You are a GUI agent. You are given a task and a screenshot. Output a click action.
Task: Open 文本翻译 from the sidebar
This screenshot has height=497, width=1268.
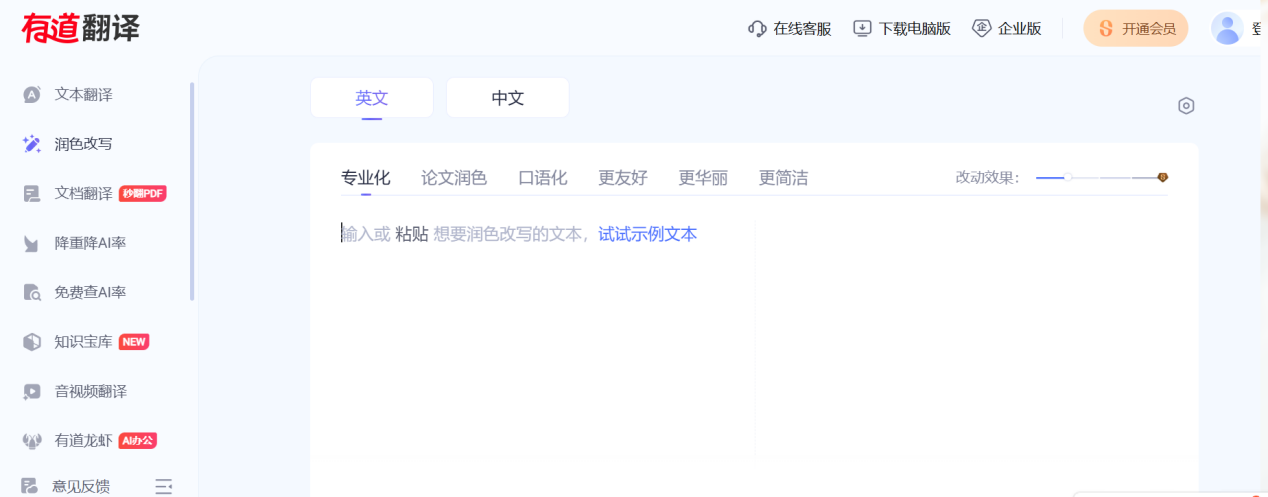(84, 95)
